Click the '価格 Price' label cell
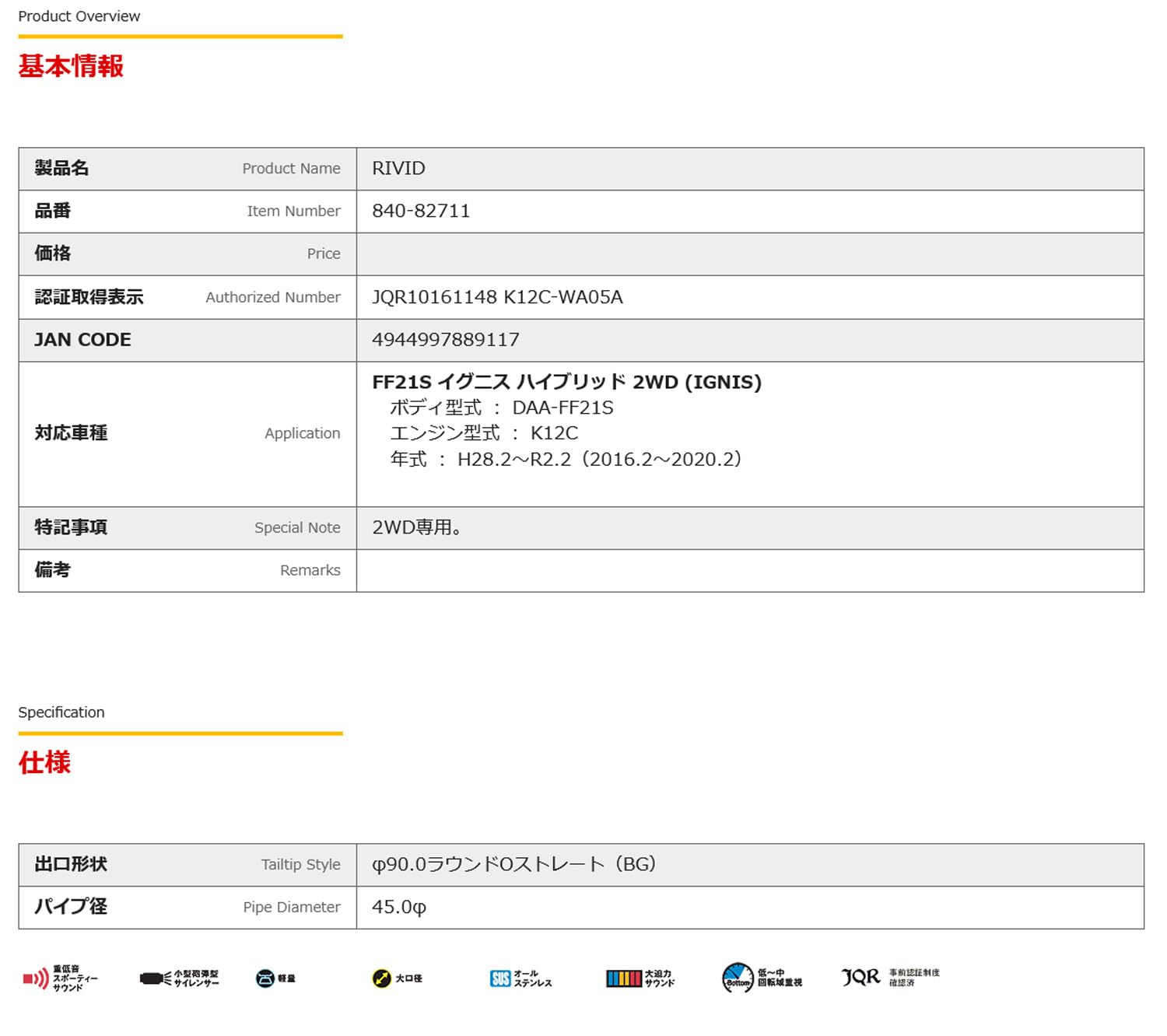 pos(187,254)
